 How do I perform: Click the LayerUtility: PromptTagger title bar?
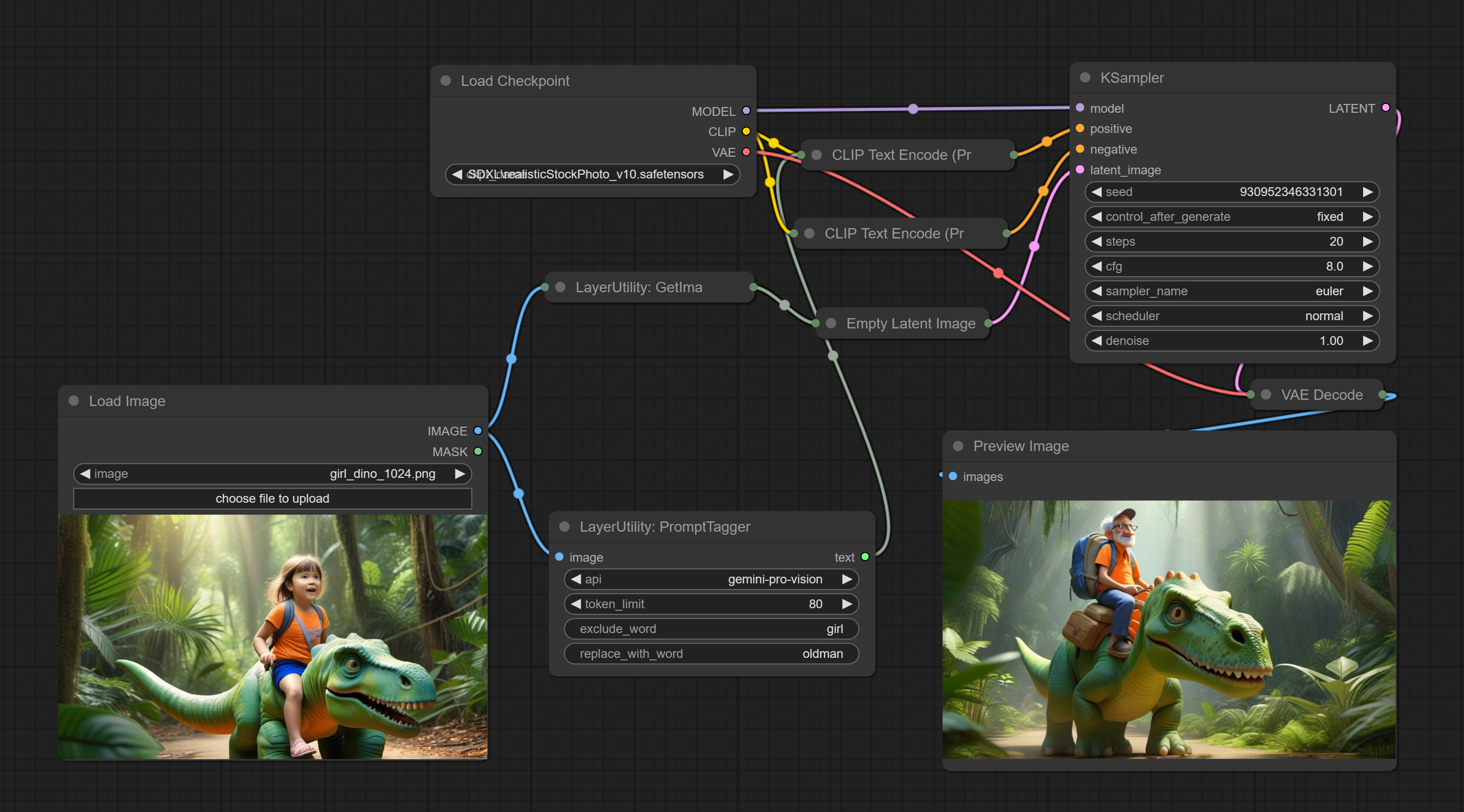pos(665,527)
